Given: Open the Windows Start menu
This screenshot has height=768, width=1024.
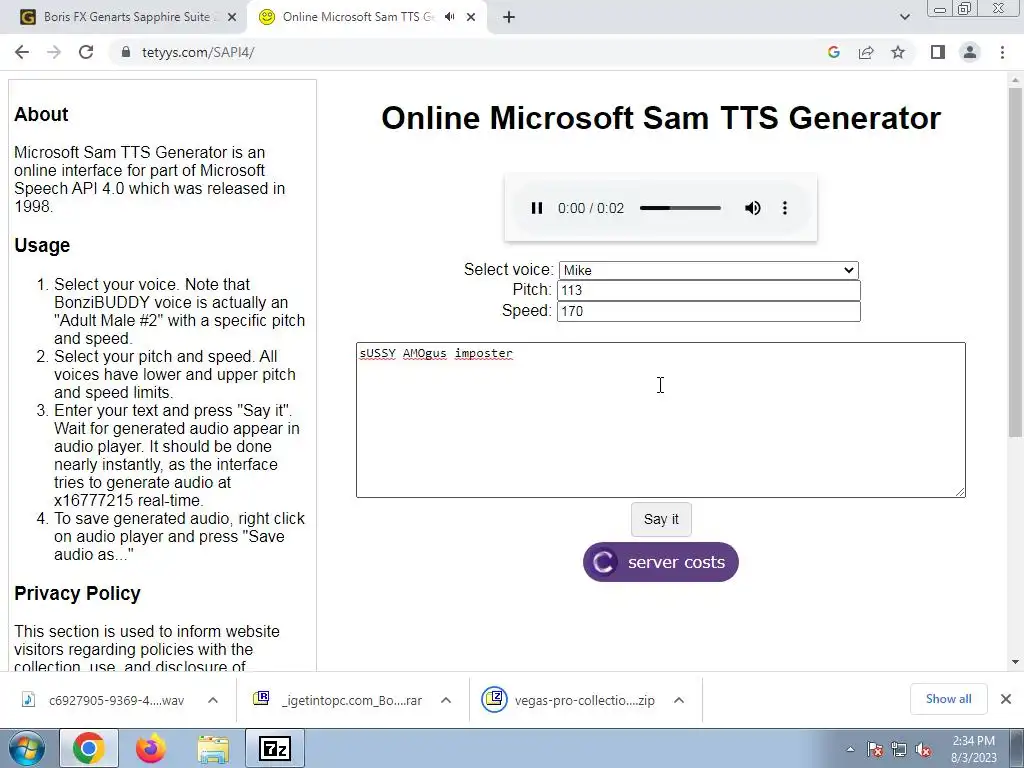Looking at the screenshot, I should click(25, 748).
